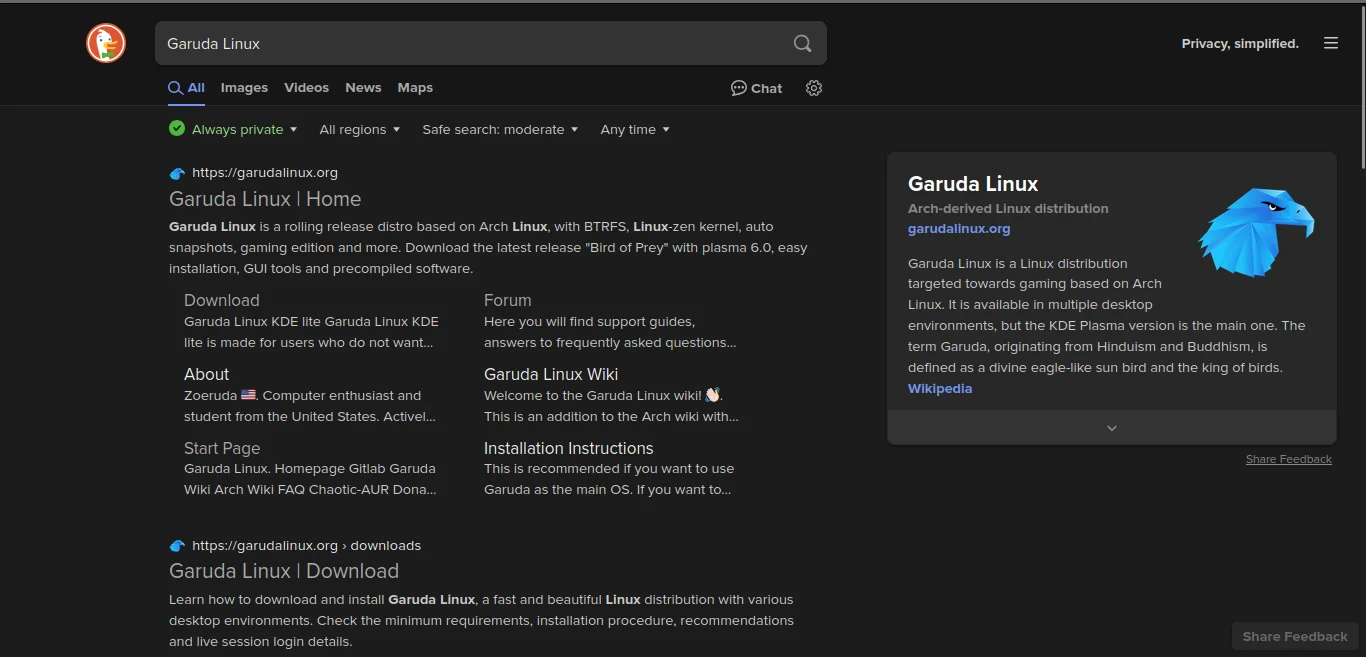
Task: Click the garudalinux.org › downloads URL
Action: coord(306,546)
